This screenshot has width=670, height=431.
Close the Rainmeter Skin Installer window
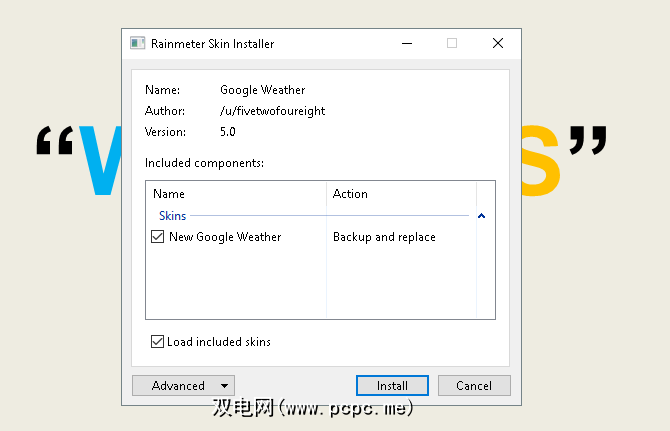(x=498, y=43)
